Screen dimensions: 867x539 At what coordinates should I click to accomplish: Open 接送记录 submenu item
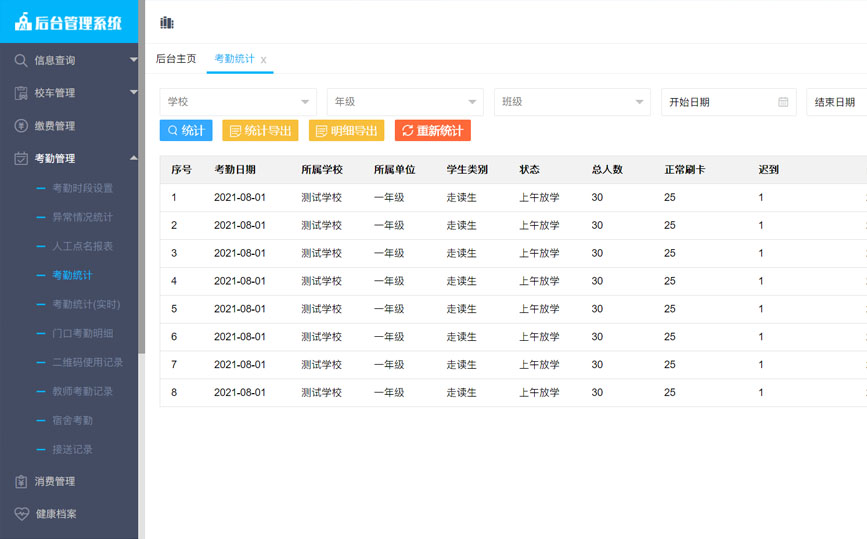pos(72,449)
